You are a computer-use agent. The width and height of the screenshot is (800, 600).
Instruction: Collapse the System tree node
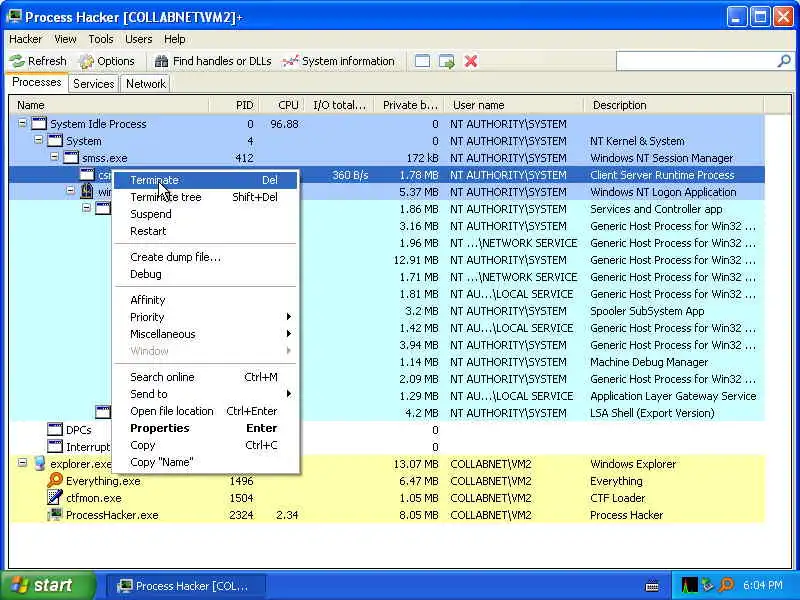pos(38,140)
